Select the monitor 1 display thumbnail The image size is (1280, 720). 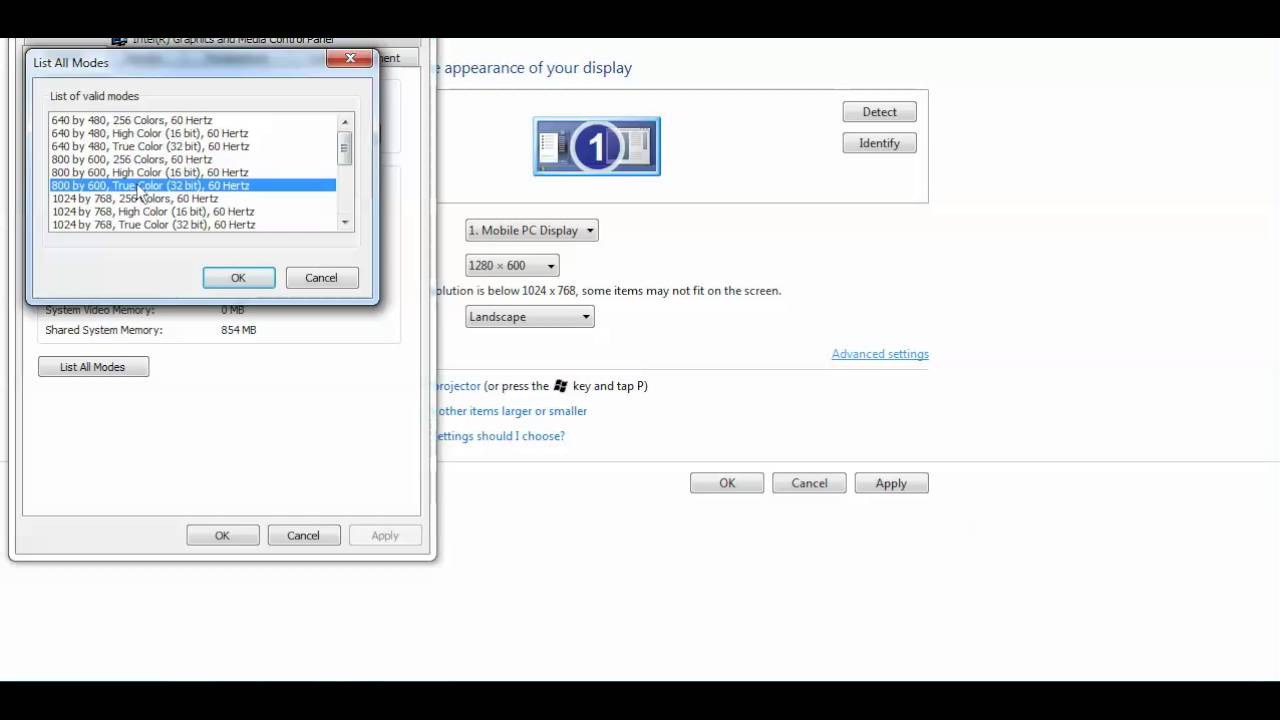tap(597, 146)
